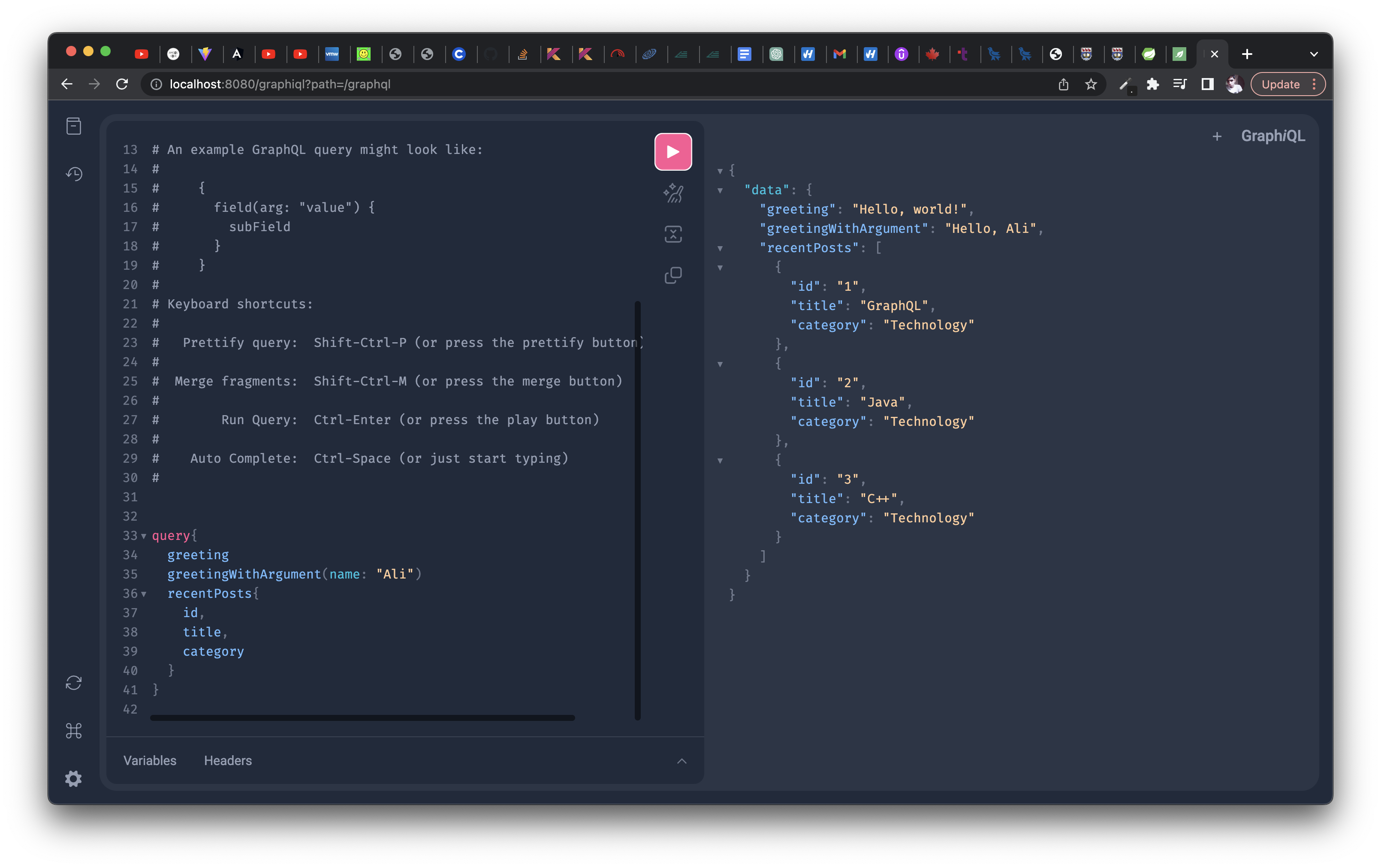Show the query History panel
This screenshot has width=1381, height=868.
click(74, 174)
